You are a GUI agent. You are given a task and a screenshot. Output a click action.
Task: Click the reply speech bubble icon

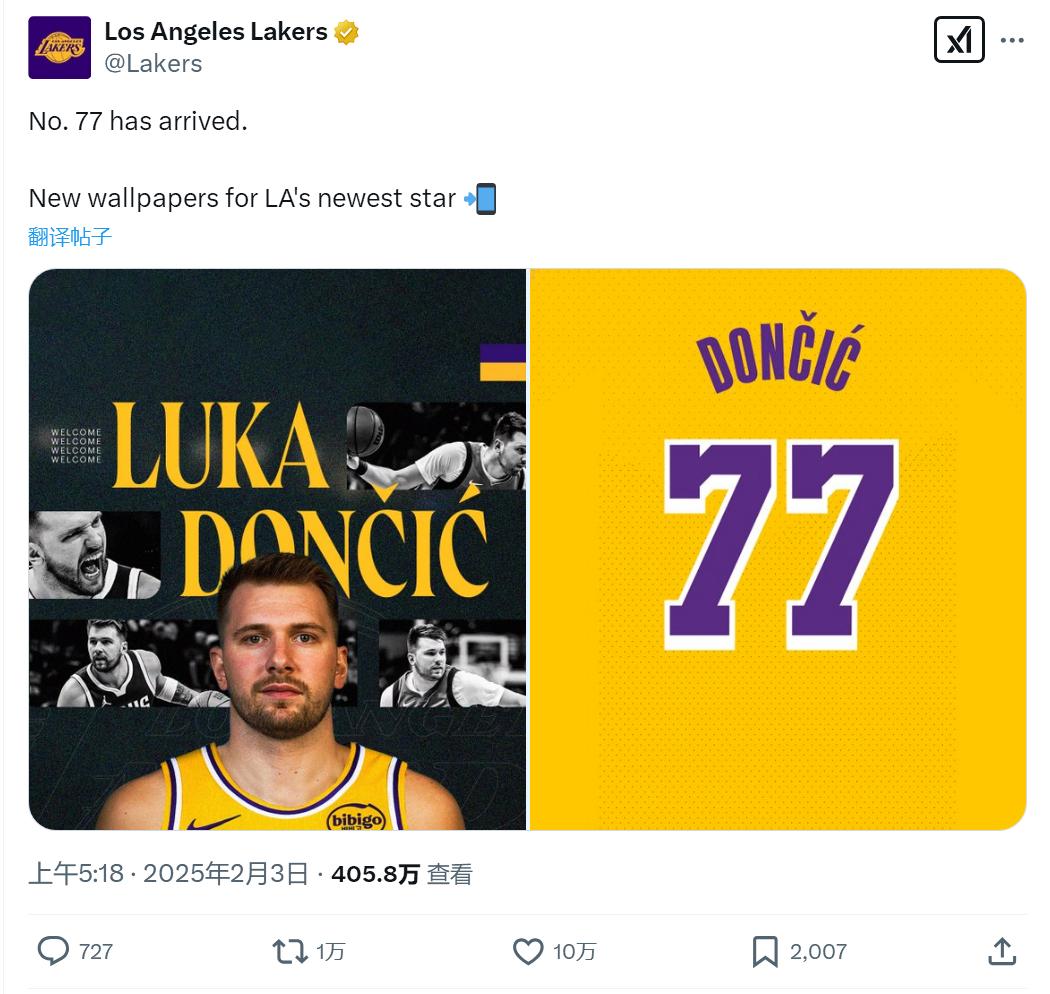pos(52,951)
